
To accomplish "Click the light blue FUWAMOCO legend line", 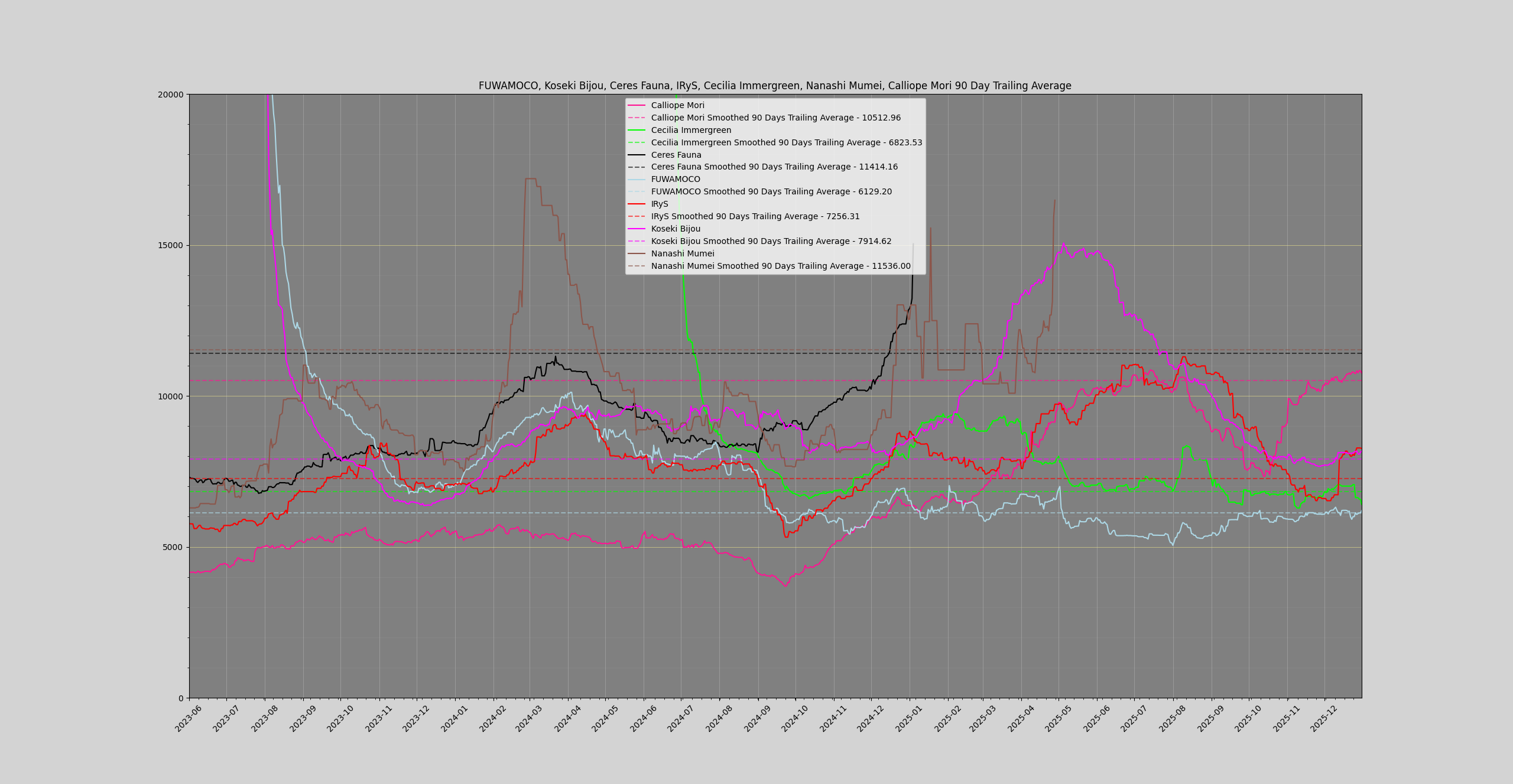I will tap(637, 179).
